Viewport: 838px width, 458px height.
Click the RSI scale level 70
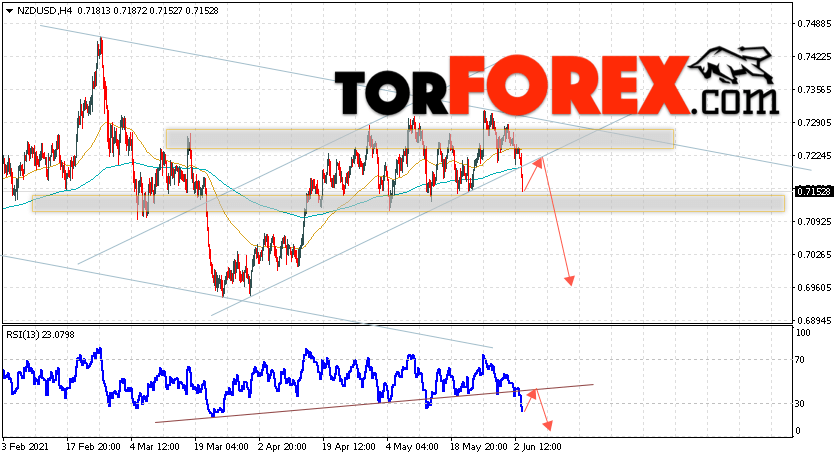click(800, 360)
